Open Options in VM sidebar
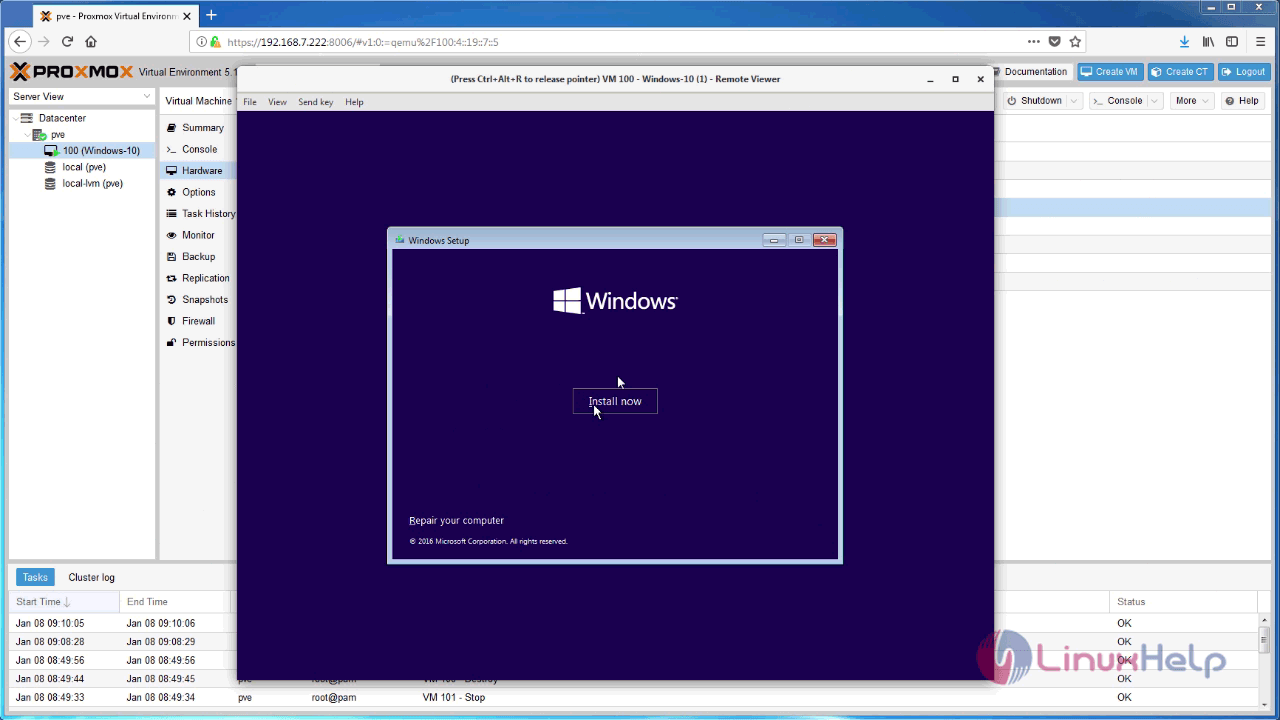This screenshot has height=720, width=1280. (x=198, y=192)
